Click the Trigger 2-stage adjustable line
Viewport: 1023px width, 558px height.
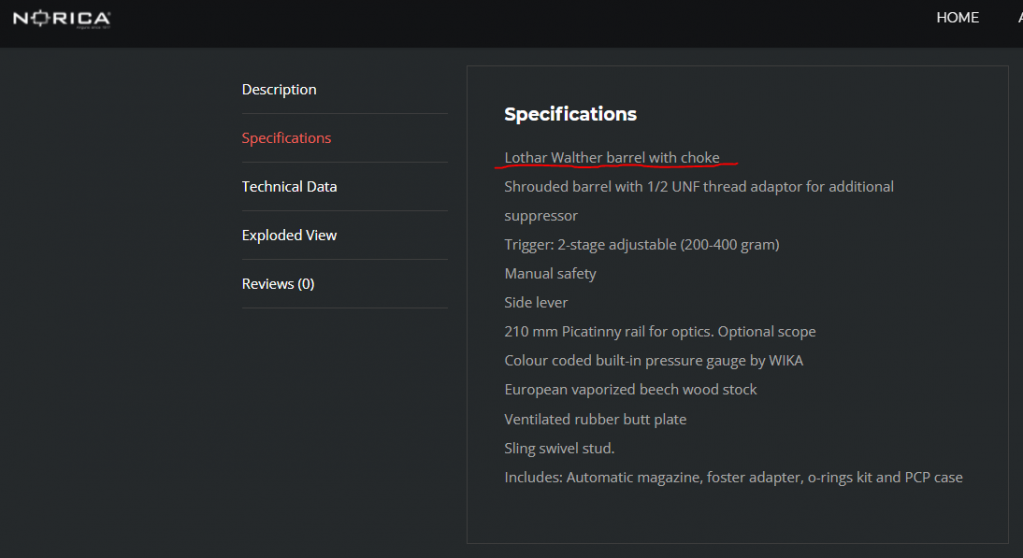pos(642,245)
